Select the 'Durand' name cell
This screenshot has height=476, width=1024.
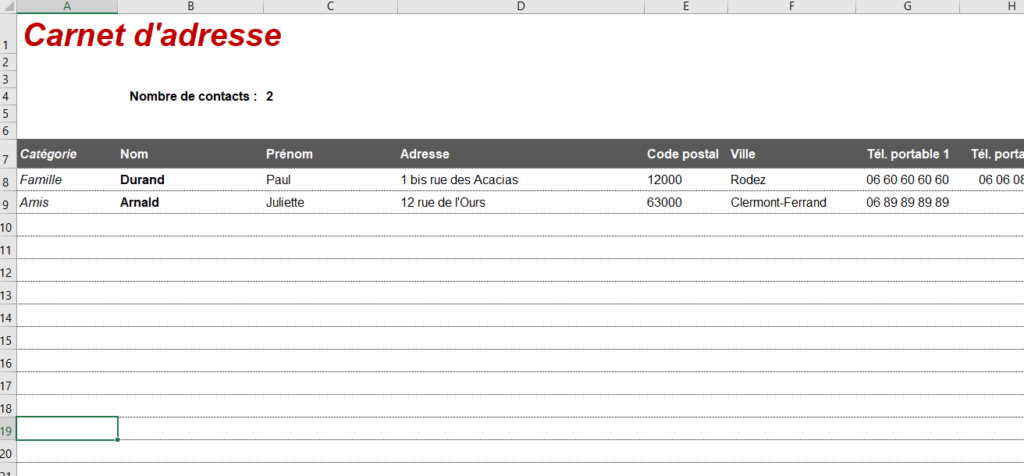click(x=191, y=180)
